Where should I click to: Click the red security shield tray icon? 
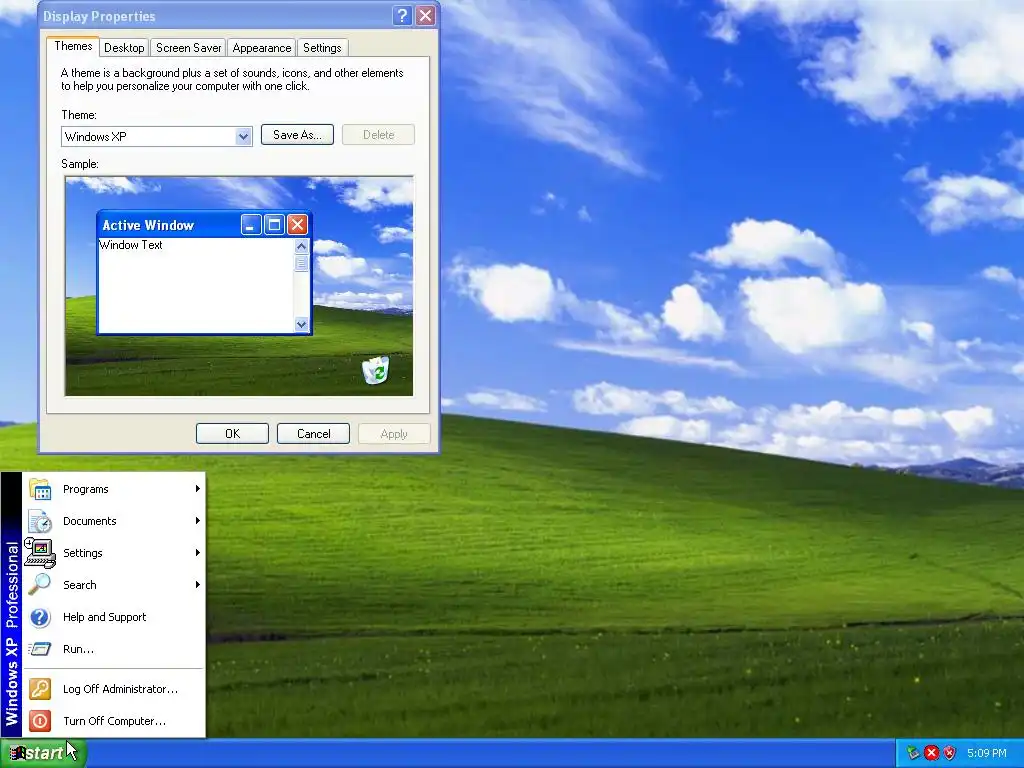click(x=950, y=753)
